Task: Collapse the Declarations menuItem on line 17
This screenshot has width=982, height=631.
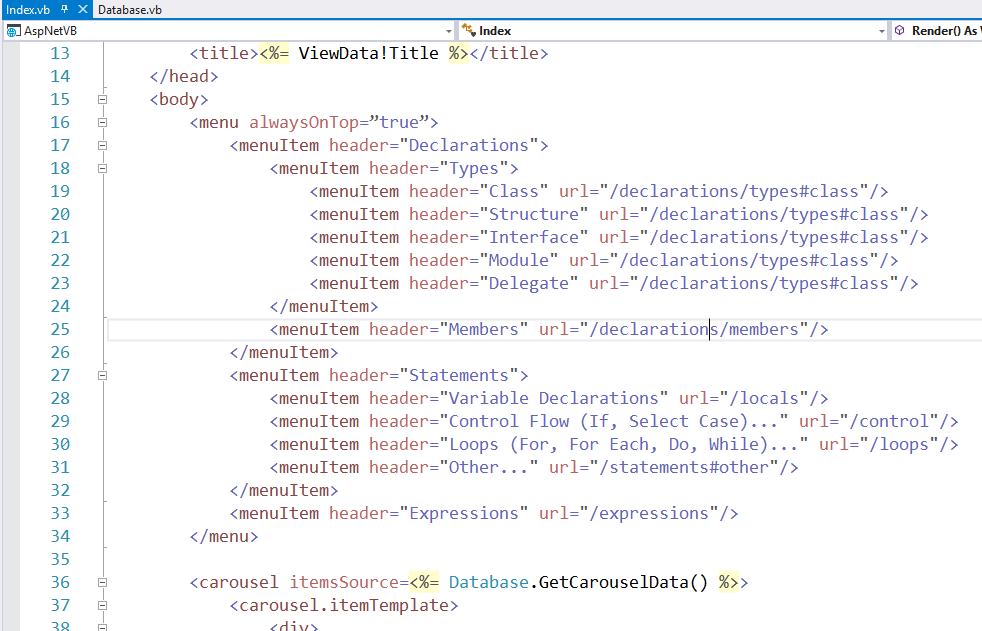Action: pyautogui.click(x=101, y=145)
